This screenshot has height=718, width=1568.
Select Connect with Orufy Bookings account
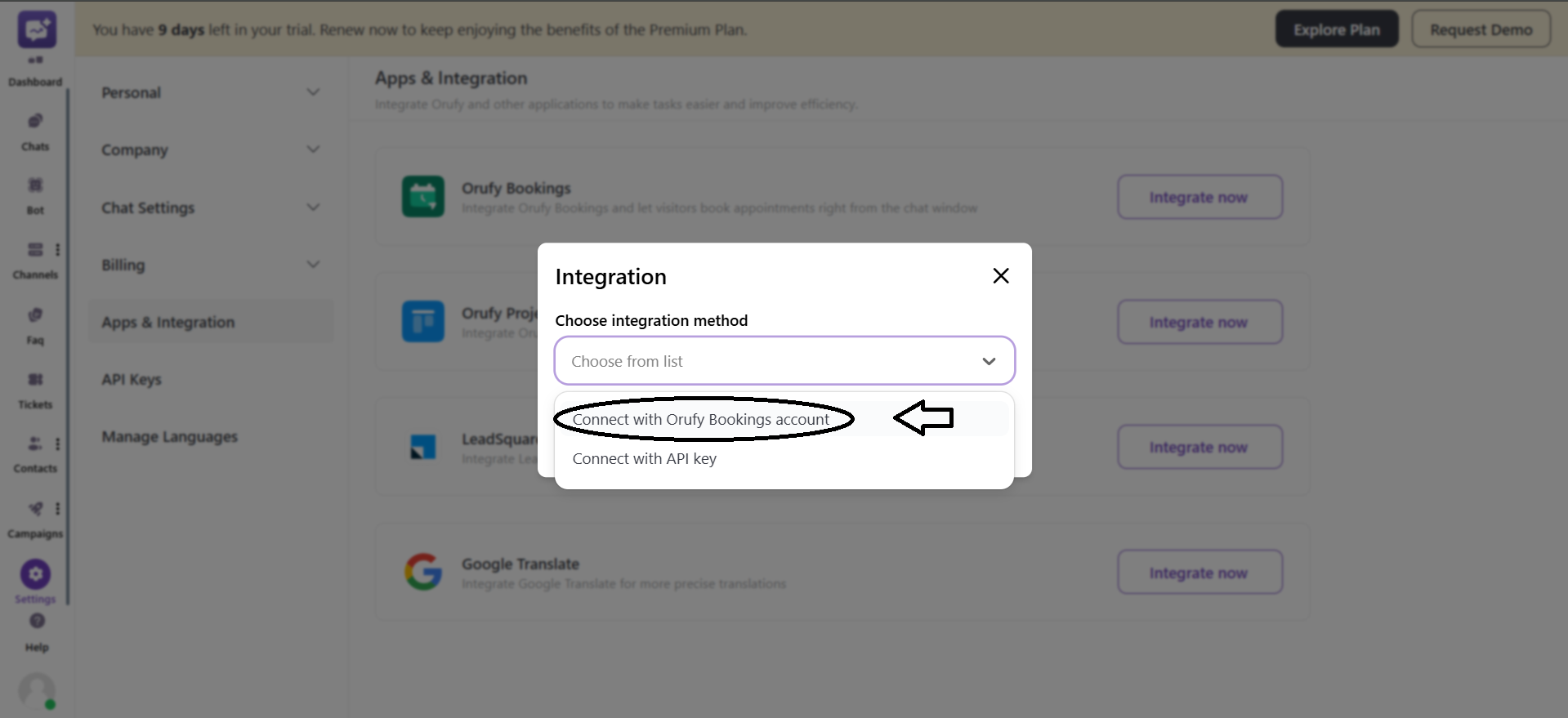pyautogui.click(x=700, y=420)
